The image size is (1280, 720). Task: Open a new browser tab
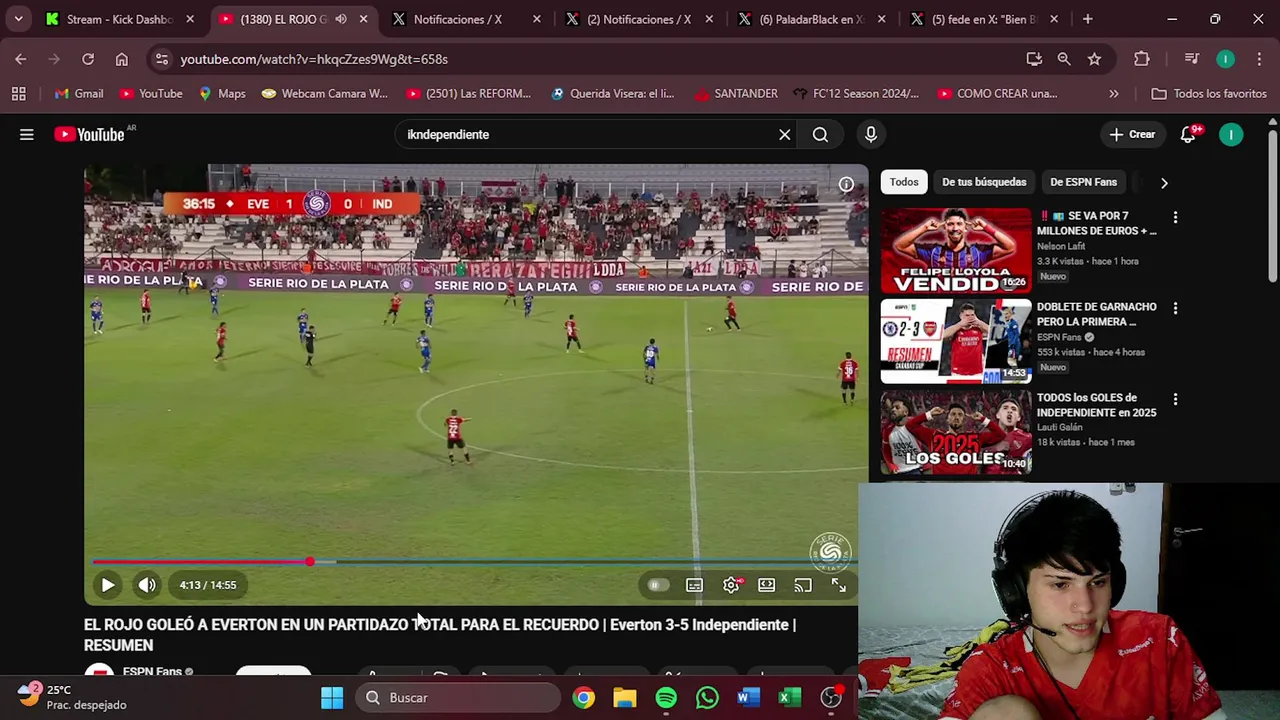[x=1087, y=19]
